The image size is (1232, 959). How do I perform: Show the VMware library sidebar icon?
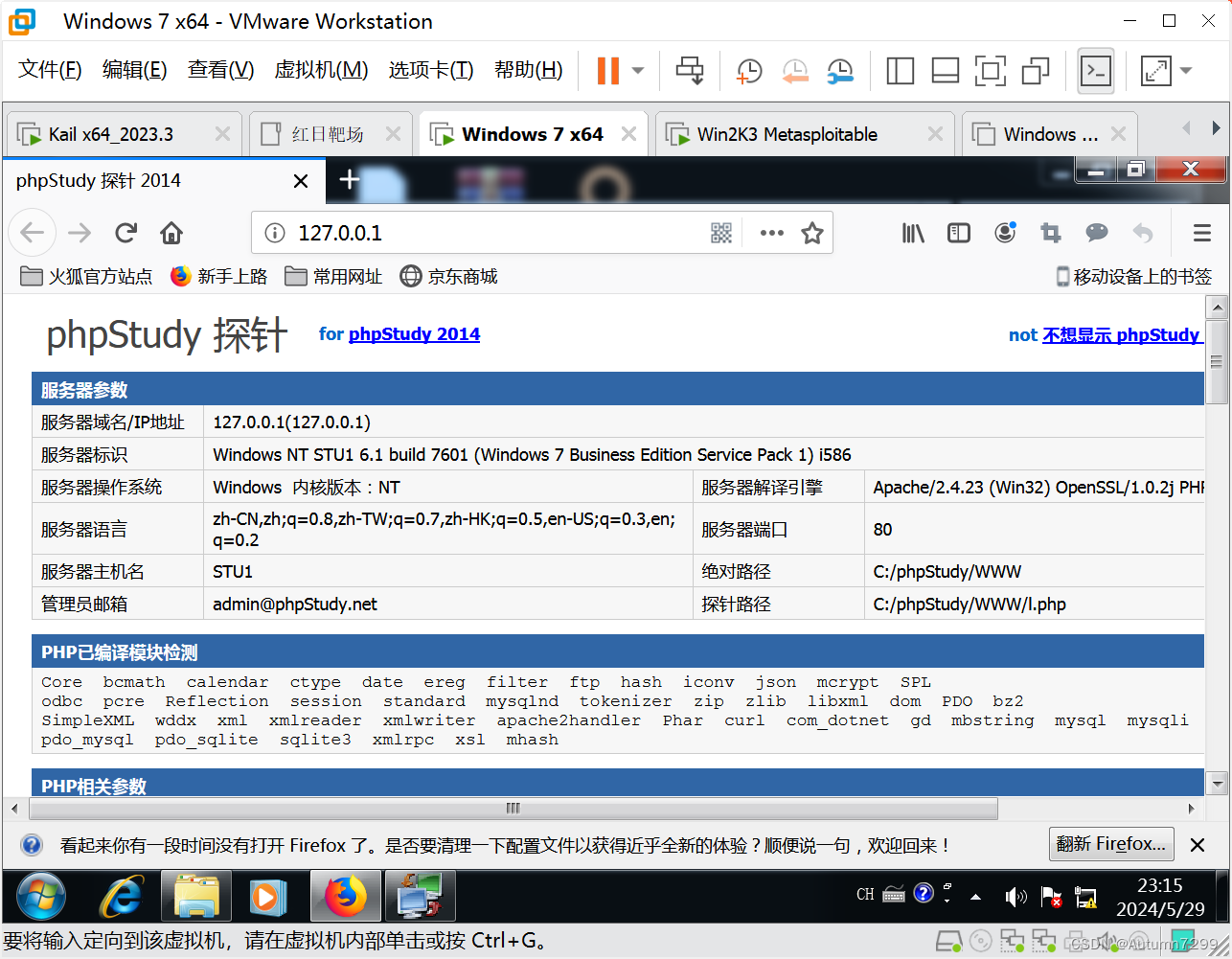(901, 70)
